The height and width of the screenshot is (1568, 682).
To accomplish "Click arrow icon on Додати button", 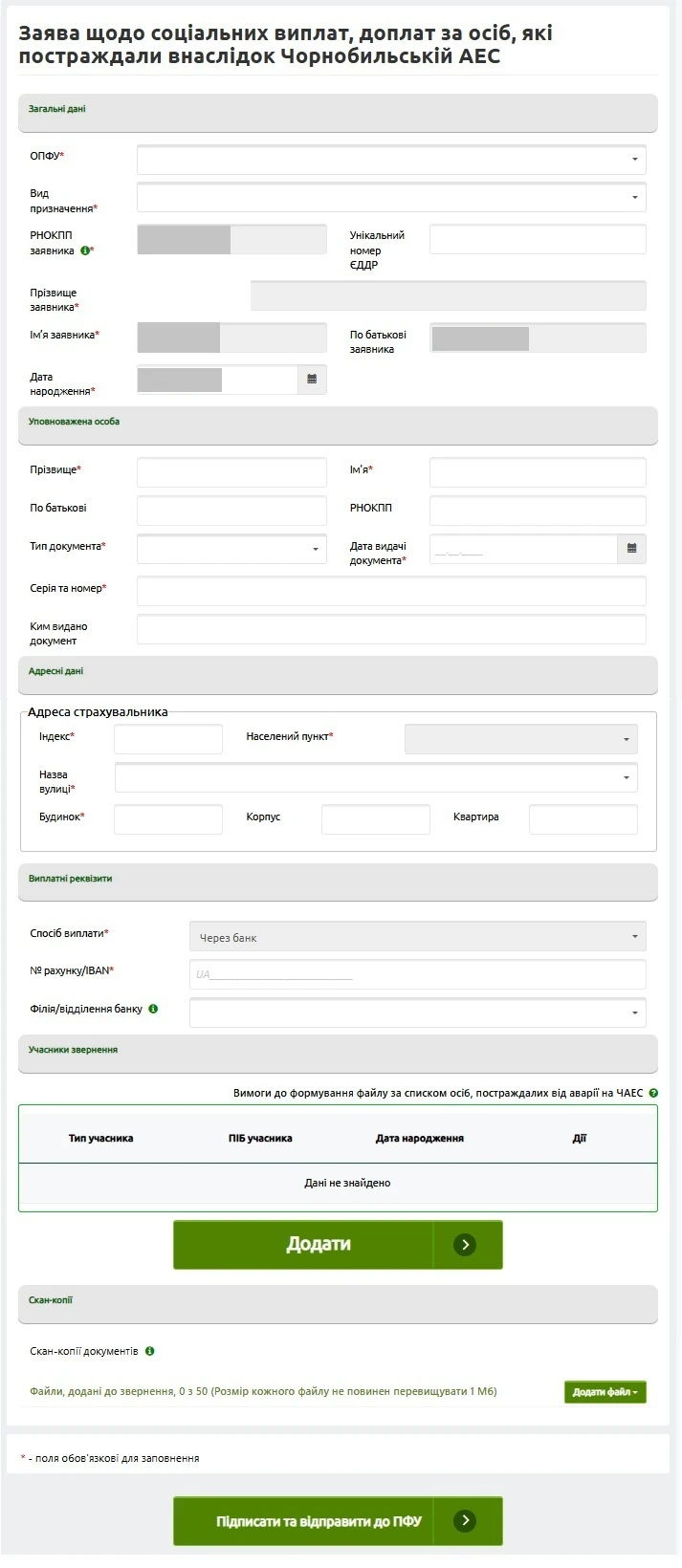I will pos(465,1245).
